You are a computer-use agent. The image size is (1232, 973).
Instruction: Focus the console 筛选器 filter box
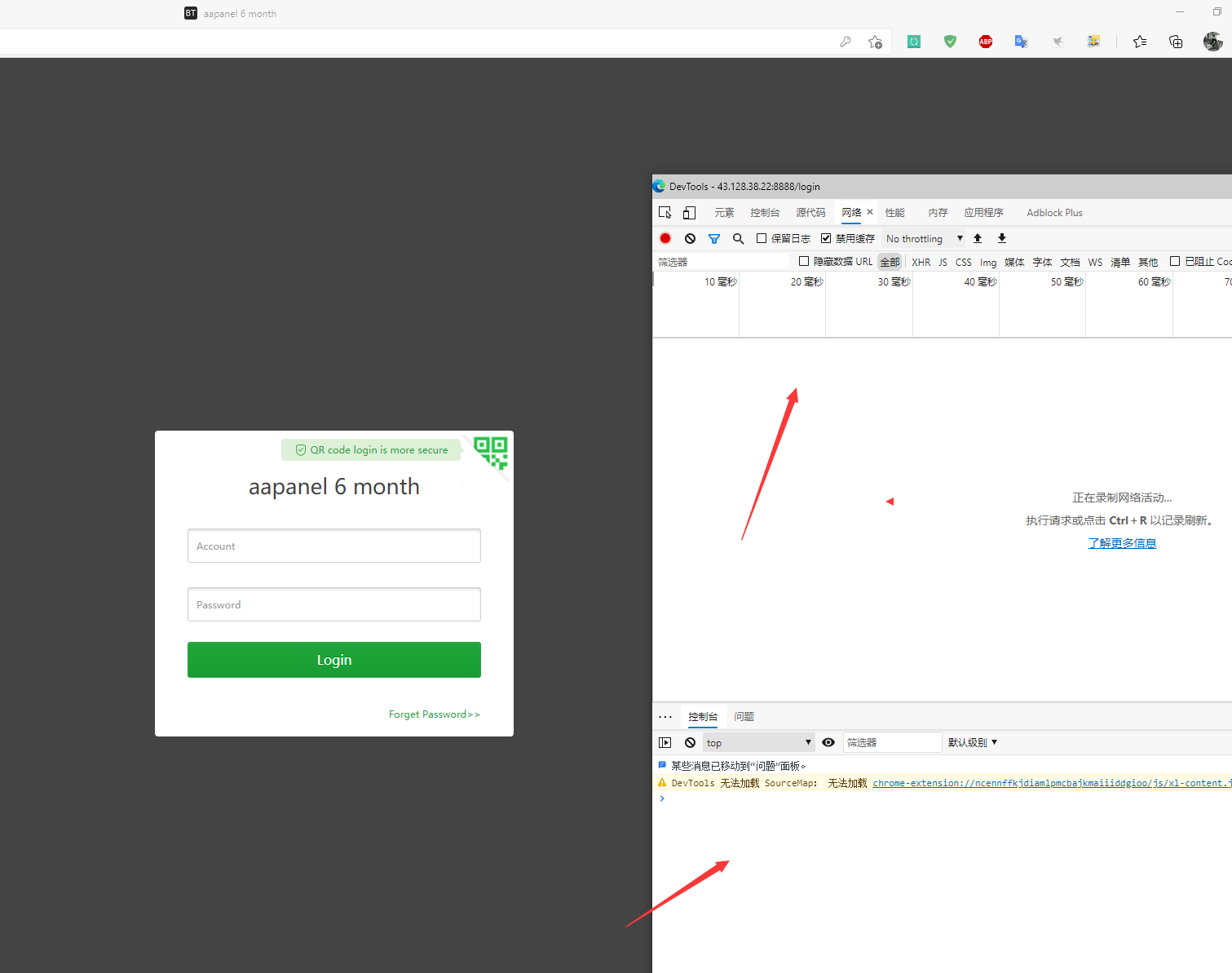(x=893, y=742)
